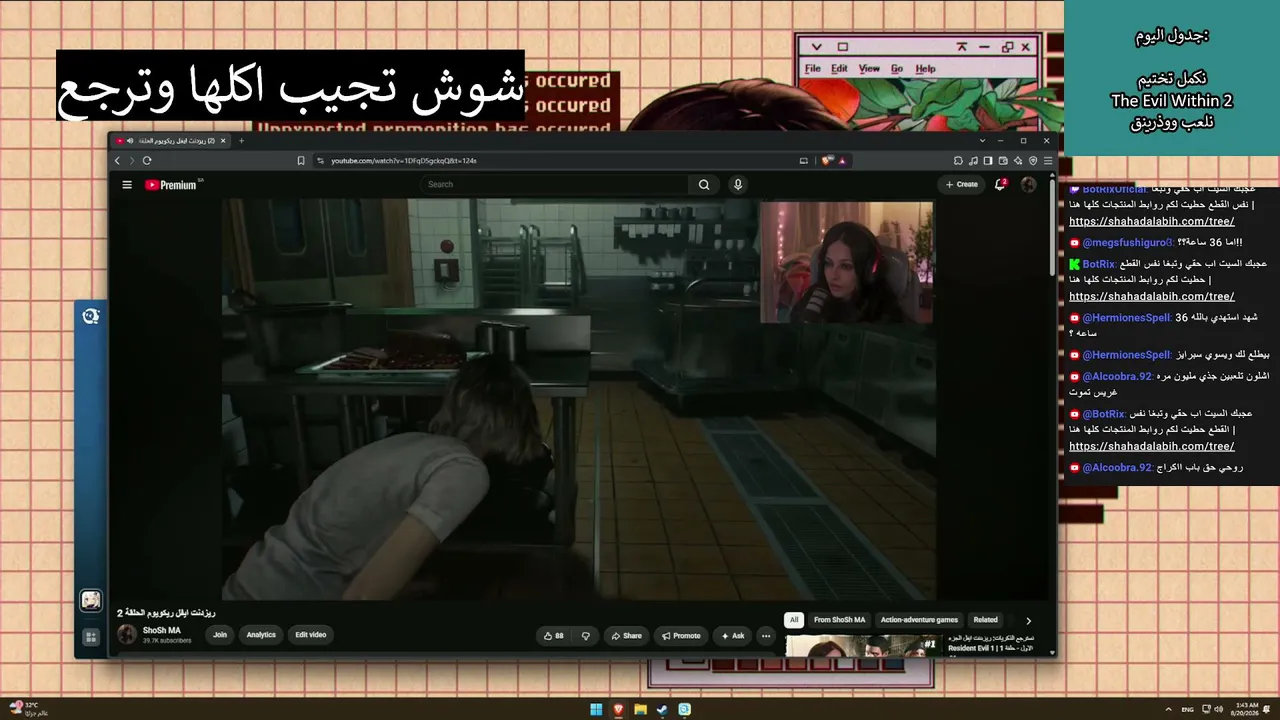1280x720 pixels.
Task: Click the ENG language indicator in system tray
Action: coord(1188,709)
